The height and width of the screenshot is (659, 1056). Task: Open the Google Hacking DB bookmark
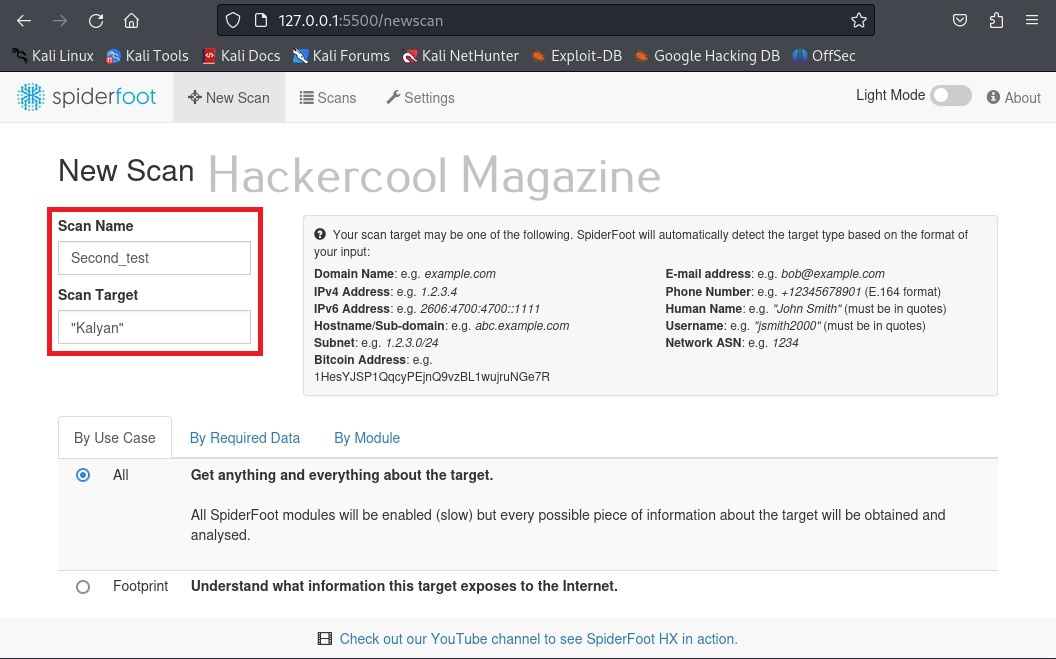(x=707, y=56)
